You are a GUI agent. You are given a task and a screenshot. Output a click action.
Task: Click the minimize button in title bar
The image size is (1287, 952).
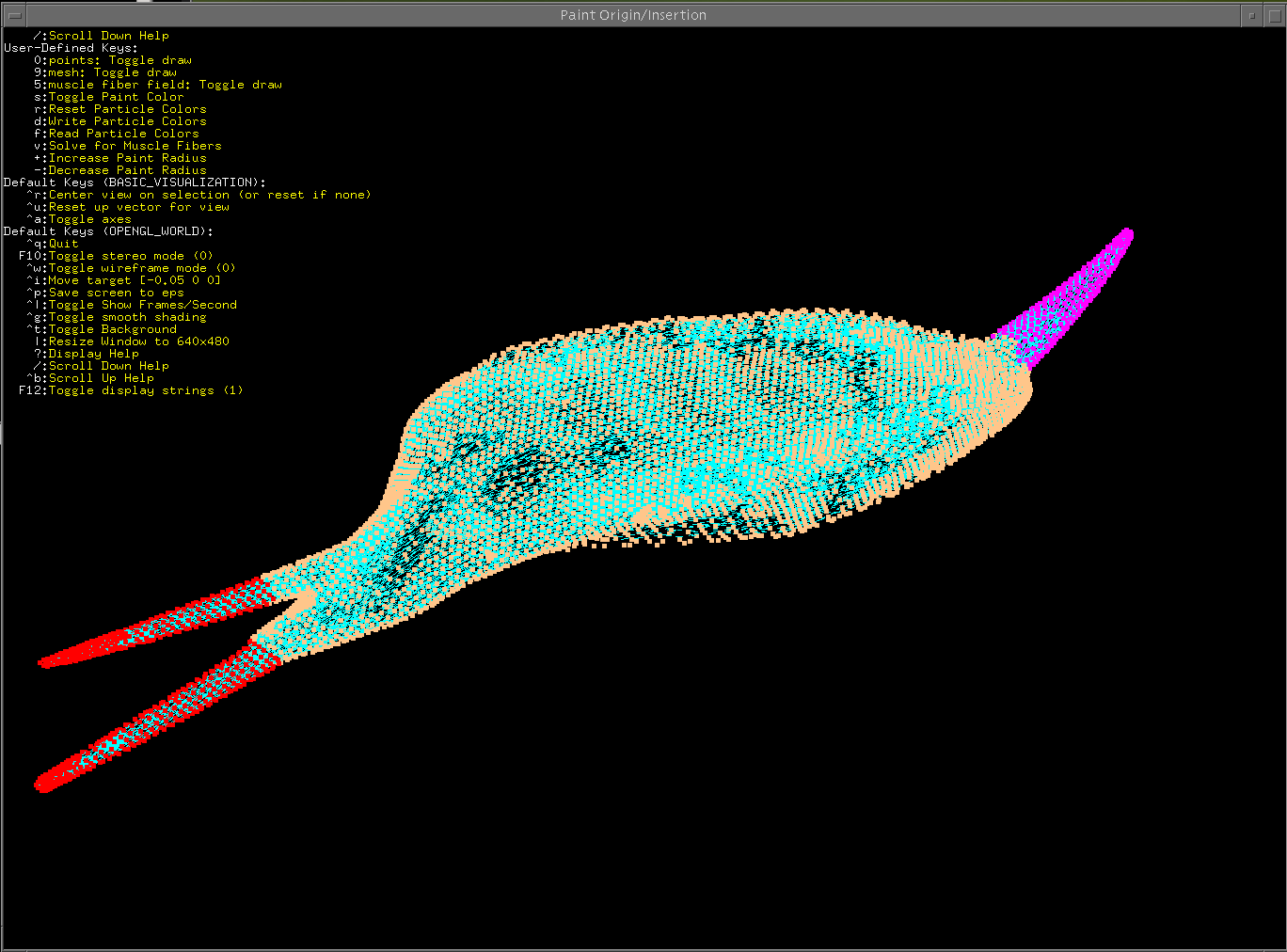coord(1251,15)
